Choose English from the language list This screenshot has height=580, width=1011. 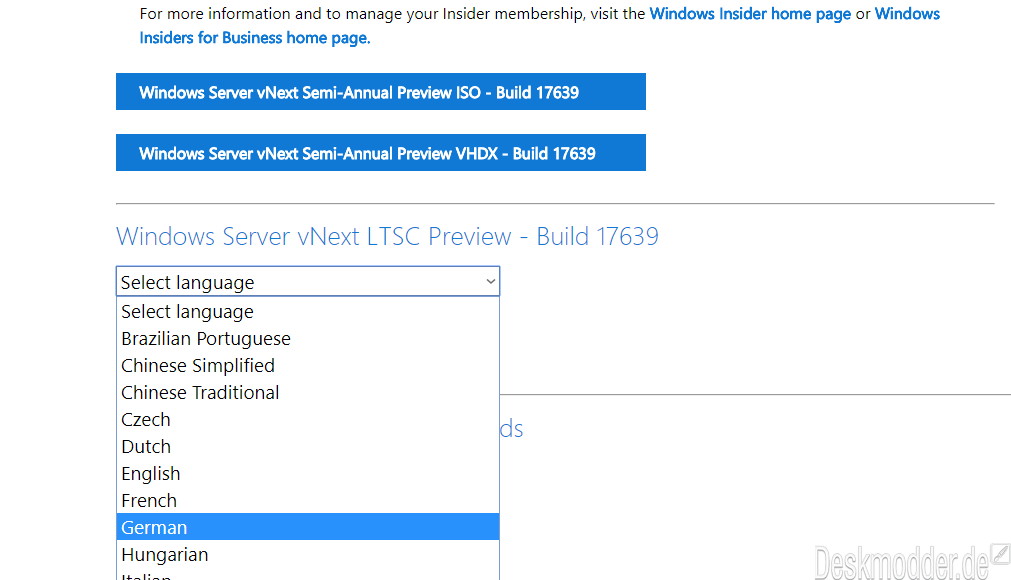point(308,474)
